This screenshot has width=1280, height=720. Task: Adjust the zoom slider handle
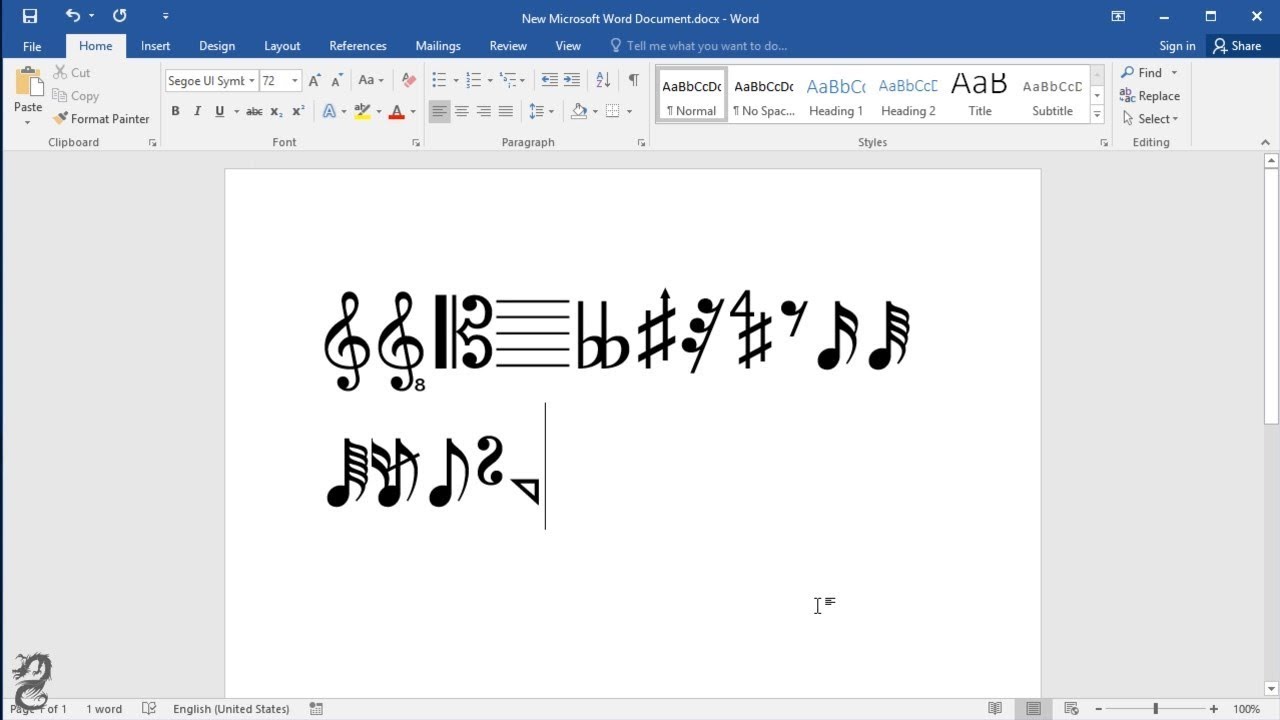pyautogui.click(x=1155, y=709)
